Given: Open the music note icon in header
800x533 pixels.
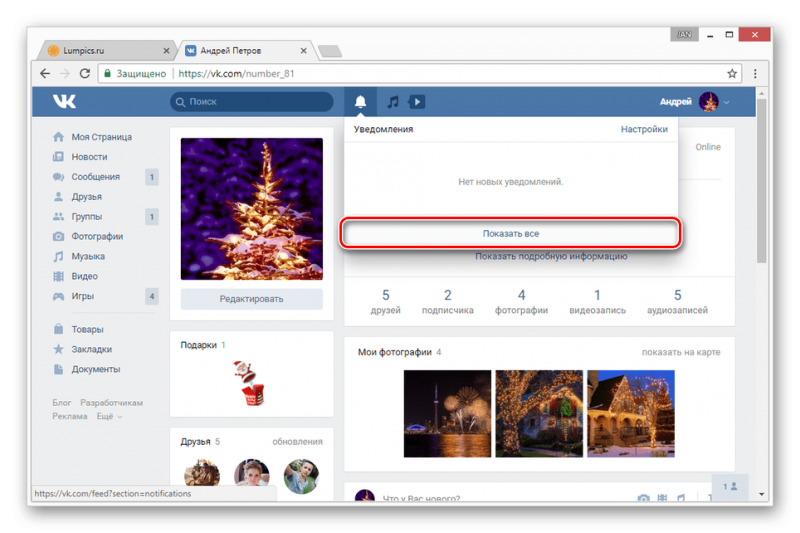Looking at the screenshot, I should pyautogui.click(x=393, y=101).
